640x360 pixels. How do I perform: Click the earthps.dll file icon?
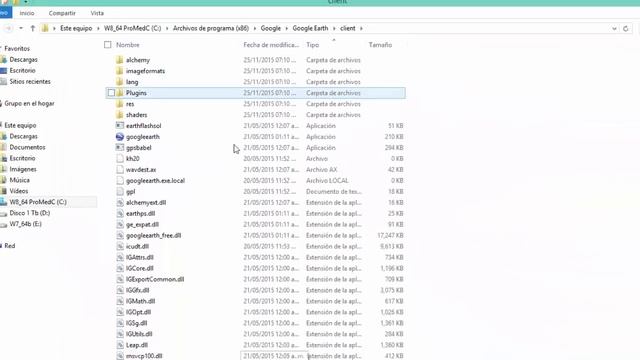[120, 213]
